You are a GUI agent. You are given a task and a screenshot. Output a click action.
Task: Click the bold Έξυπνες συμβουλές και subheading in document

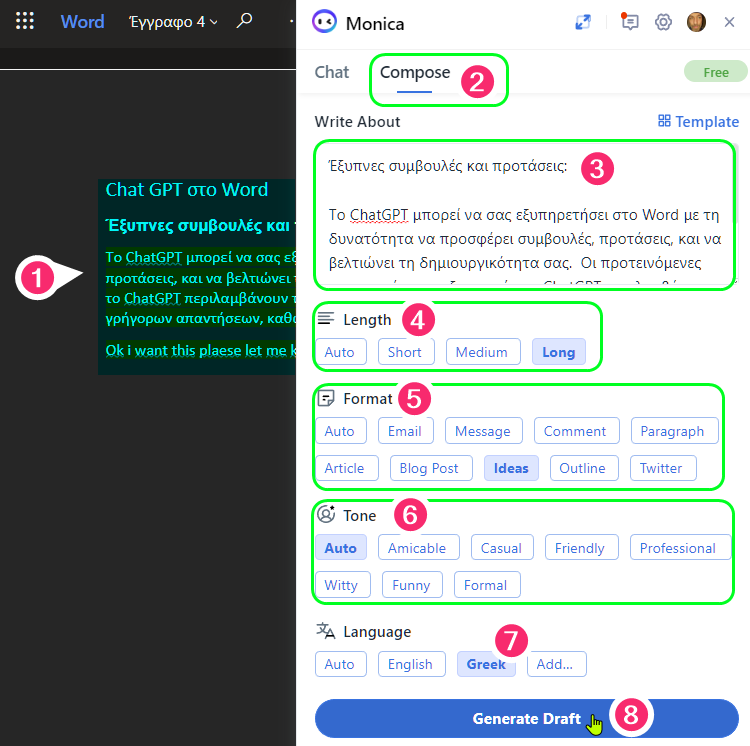pos(200,225)
